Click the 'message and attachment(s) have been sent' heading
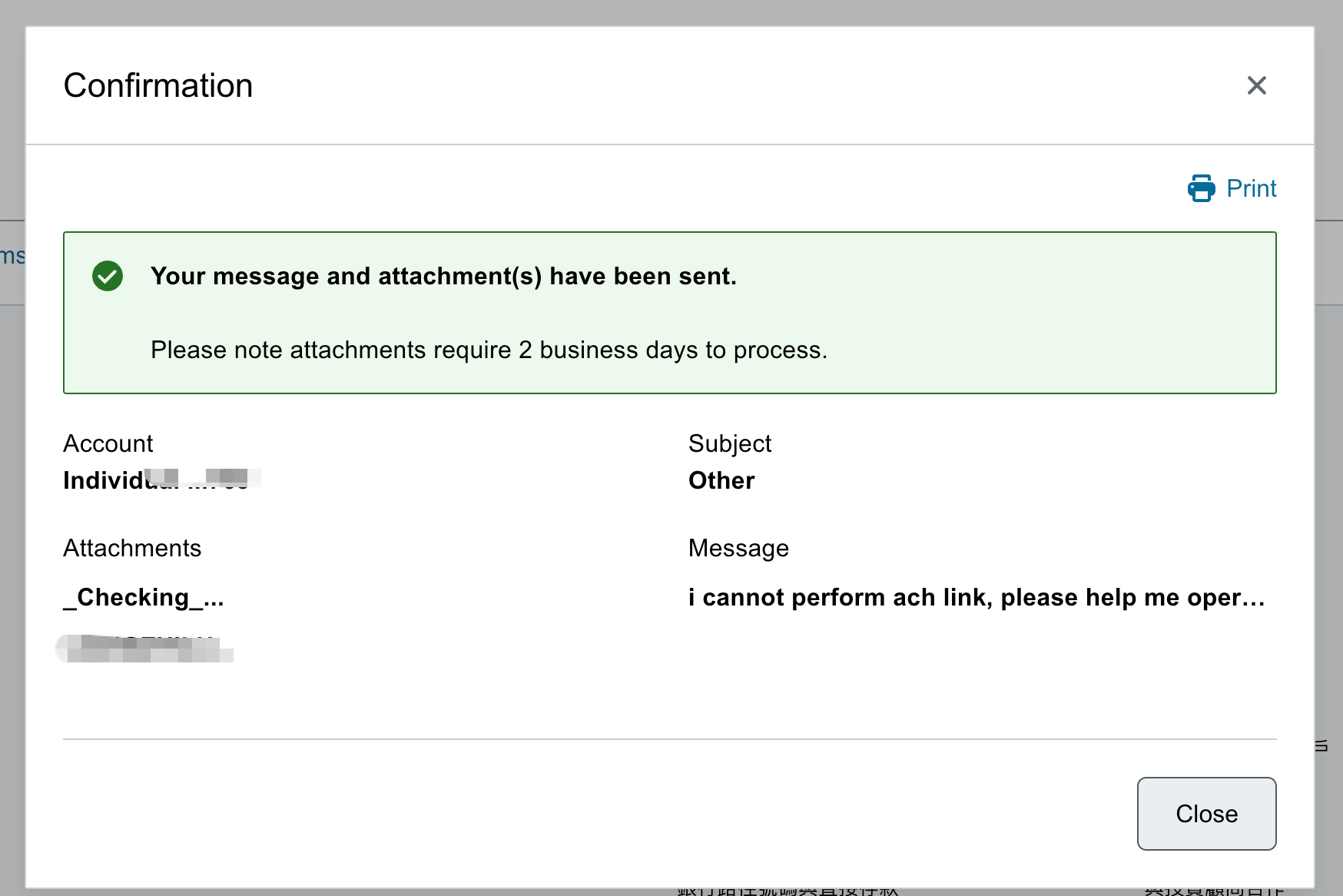This screenshot has height=896, width=1343. (443, 276)
